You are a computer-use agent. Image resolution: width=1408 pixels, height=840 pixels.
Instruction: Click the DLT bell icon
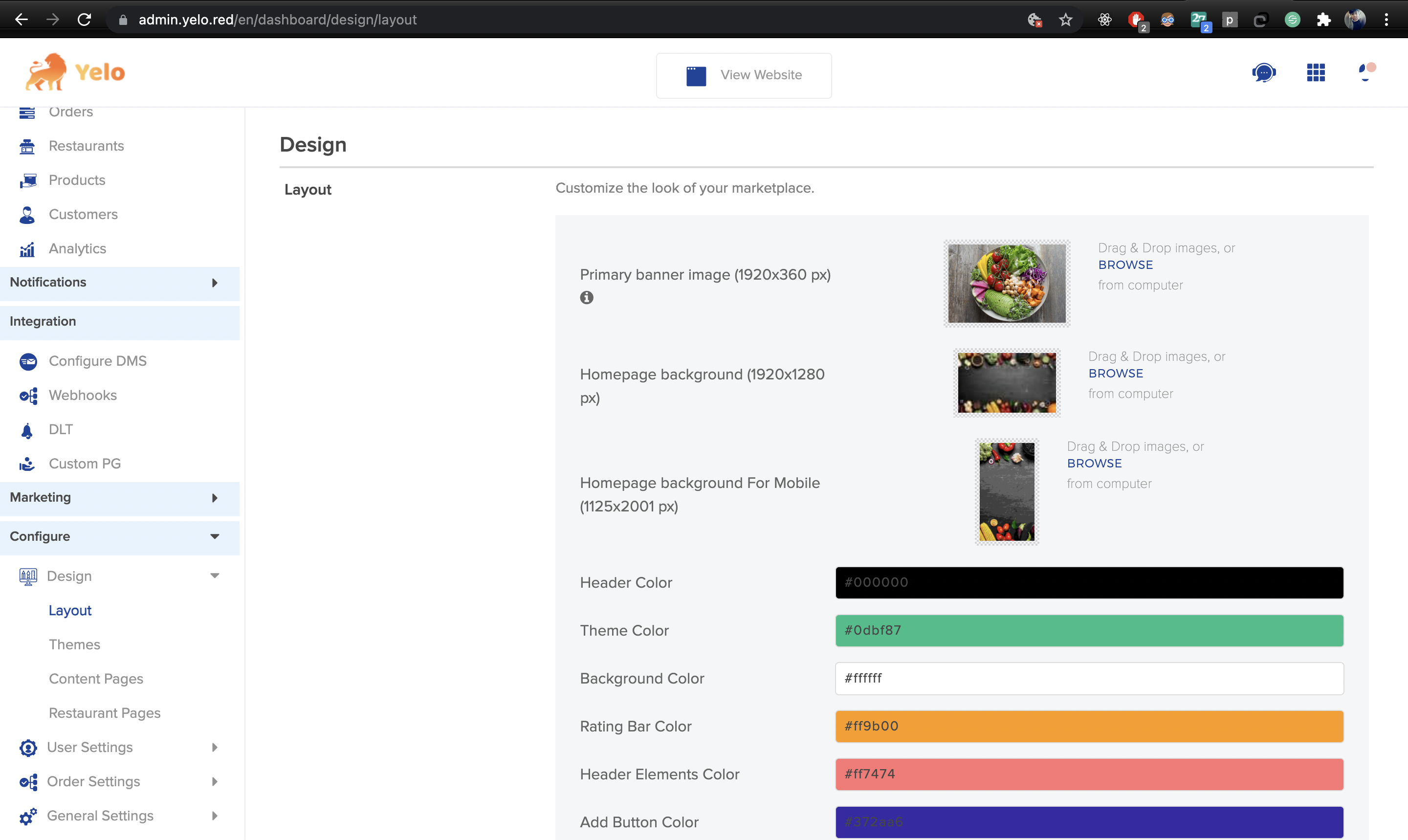pos(26,430)
